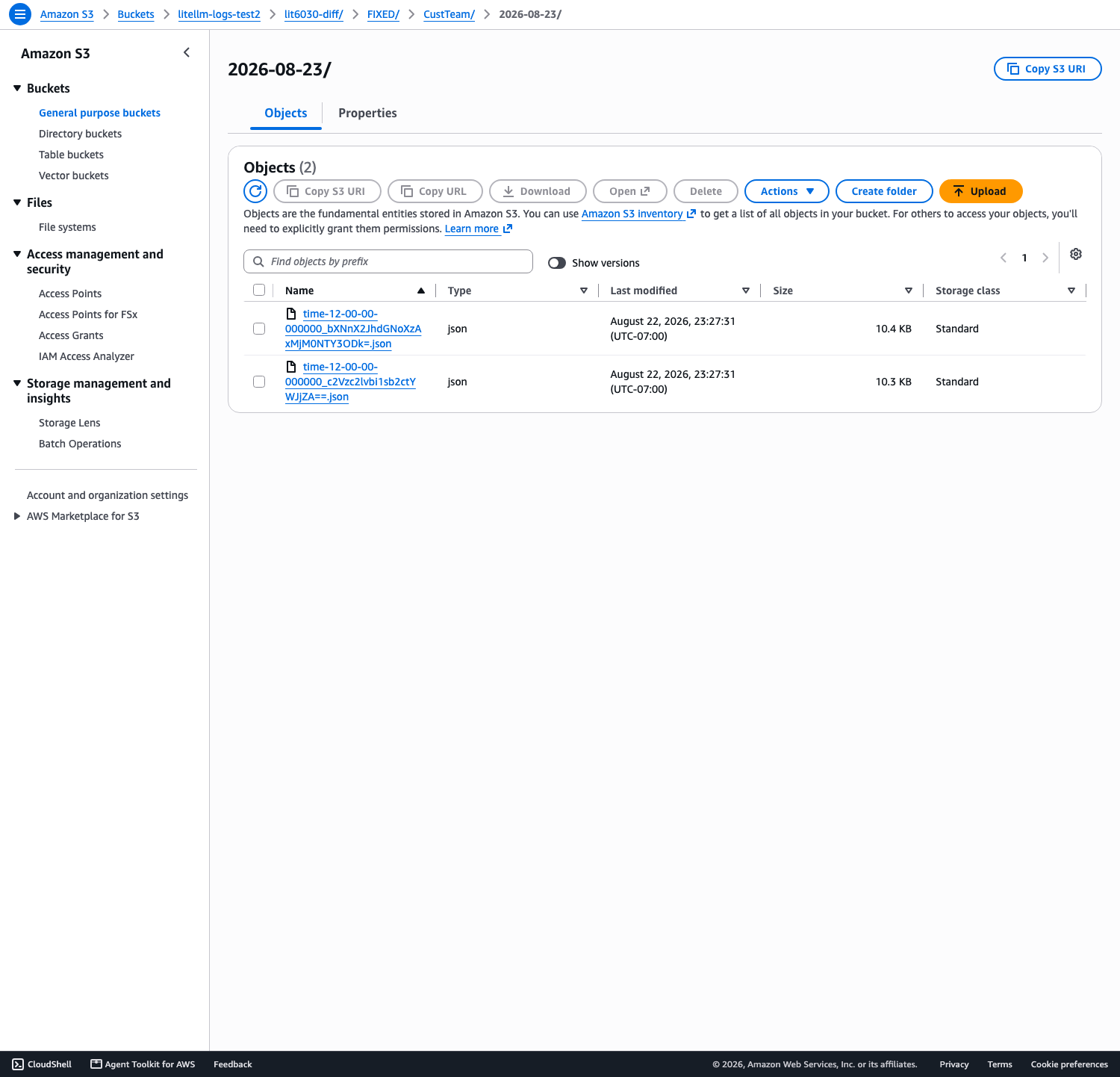Image resolution: width=1120 pixels, height=1077 pixels.
Task: Click the Copy S3 URI header button
Action: click(1048, 69)
